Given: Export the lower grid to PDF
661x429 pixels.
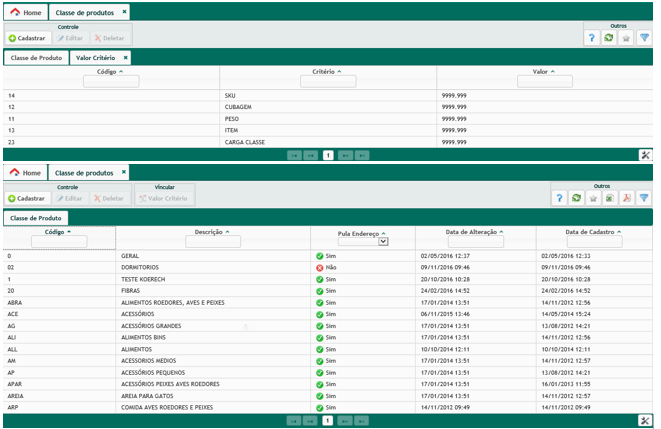Looking at the screenshot, I should [x=627, y=198].
